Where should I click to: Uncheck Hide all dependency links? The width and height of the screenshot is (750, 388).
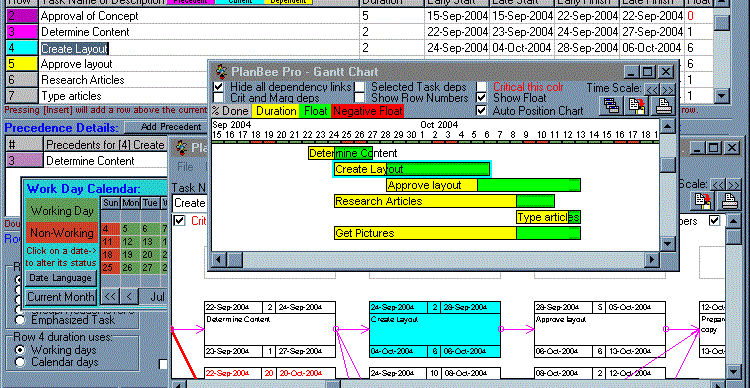pos(218,87)
